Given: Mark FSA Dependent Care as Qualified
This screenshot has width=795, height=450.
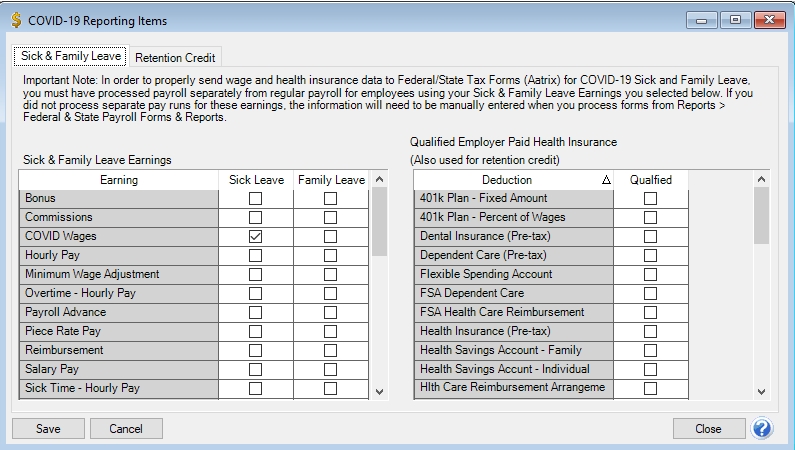Looking at the screenshot, I should point(651,293).
